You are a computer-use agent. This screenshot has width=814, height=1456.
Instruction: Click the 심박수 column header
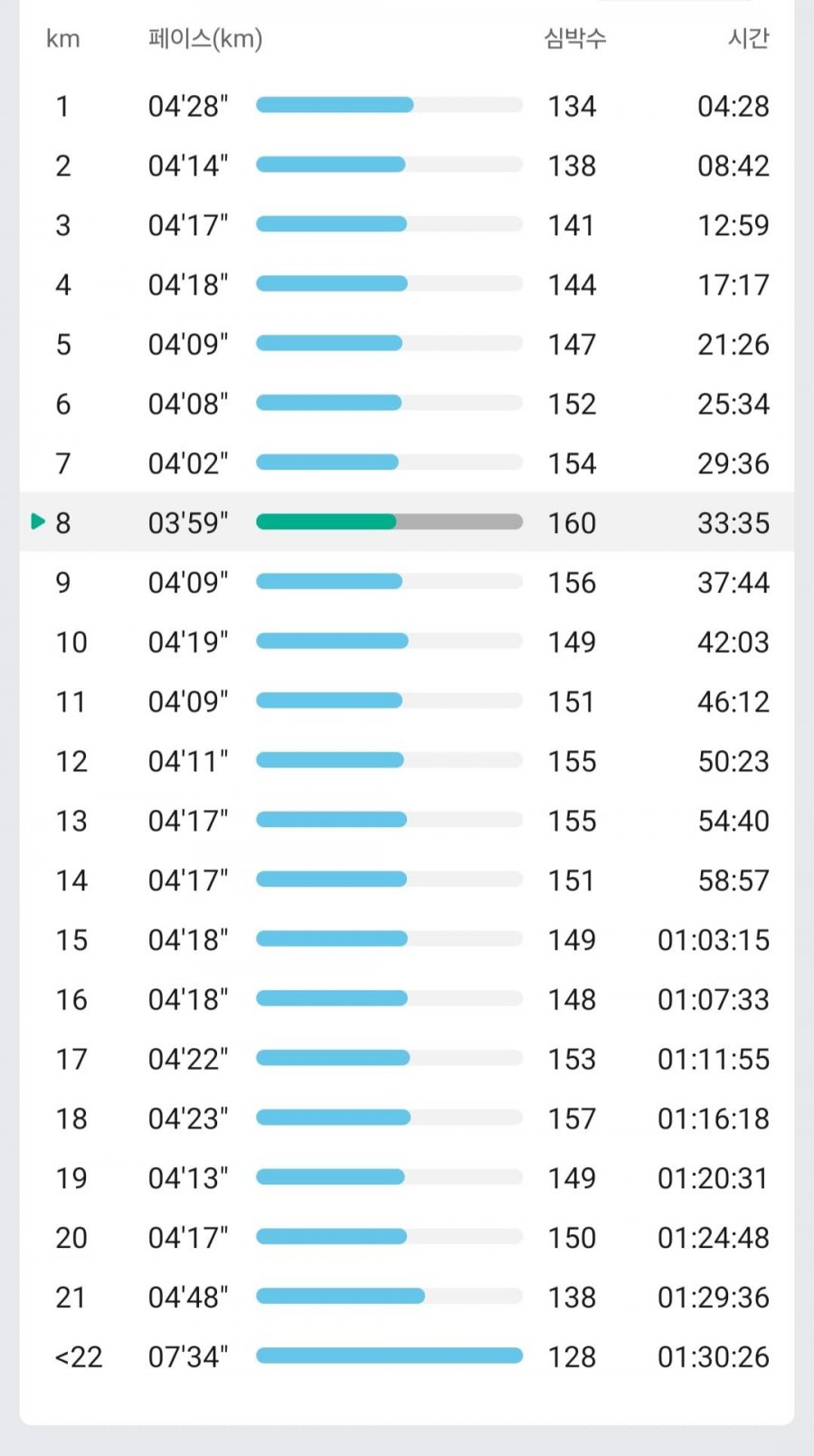(575, 38)
